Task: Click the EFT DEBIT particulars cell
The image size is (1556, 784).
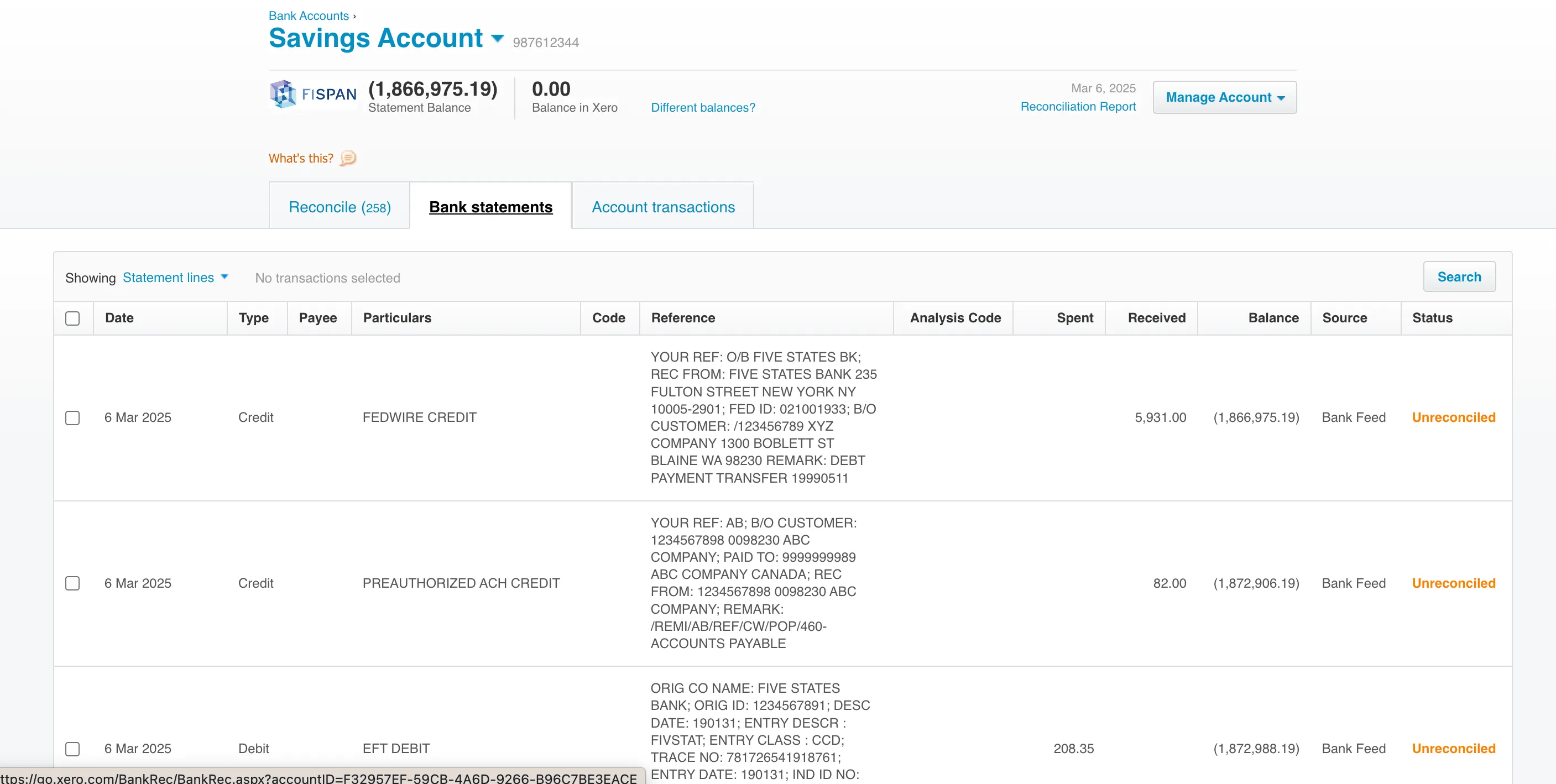Action: pyautogui.click(x=396, y=749)
